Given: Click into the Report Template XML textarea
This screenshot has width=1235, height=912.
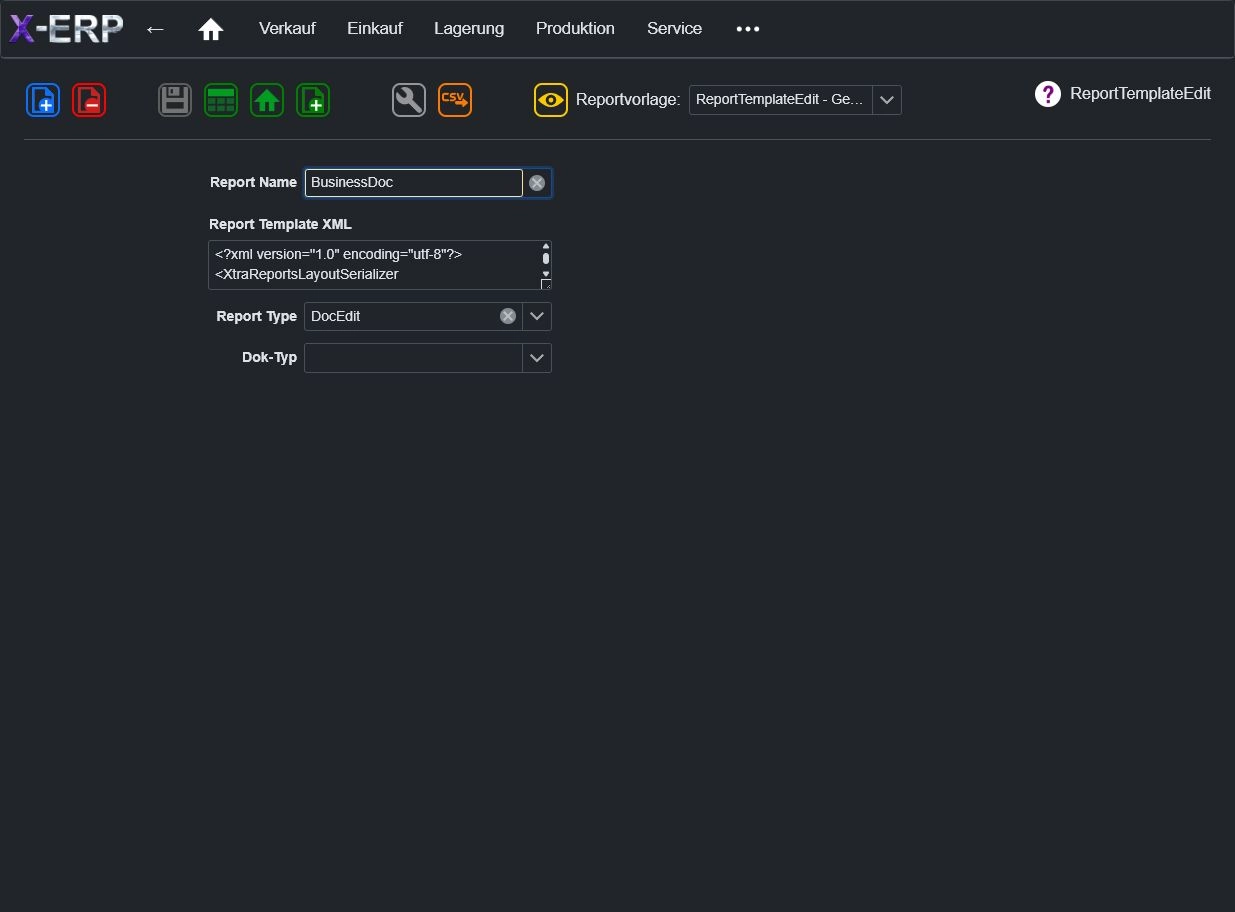Looking at the screenshot, I should coord(373,265).
